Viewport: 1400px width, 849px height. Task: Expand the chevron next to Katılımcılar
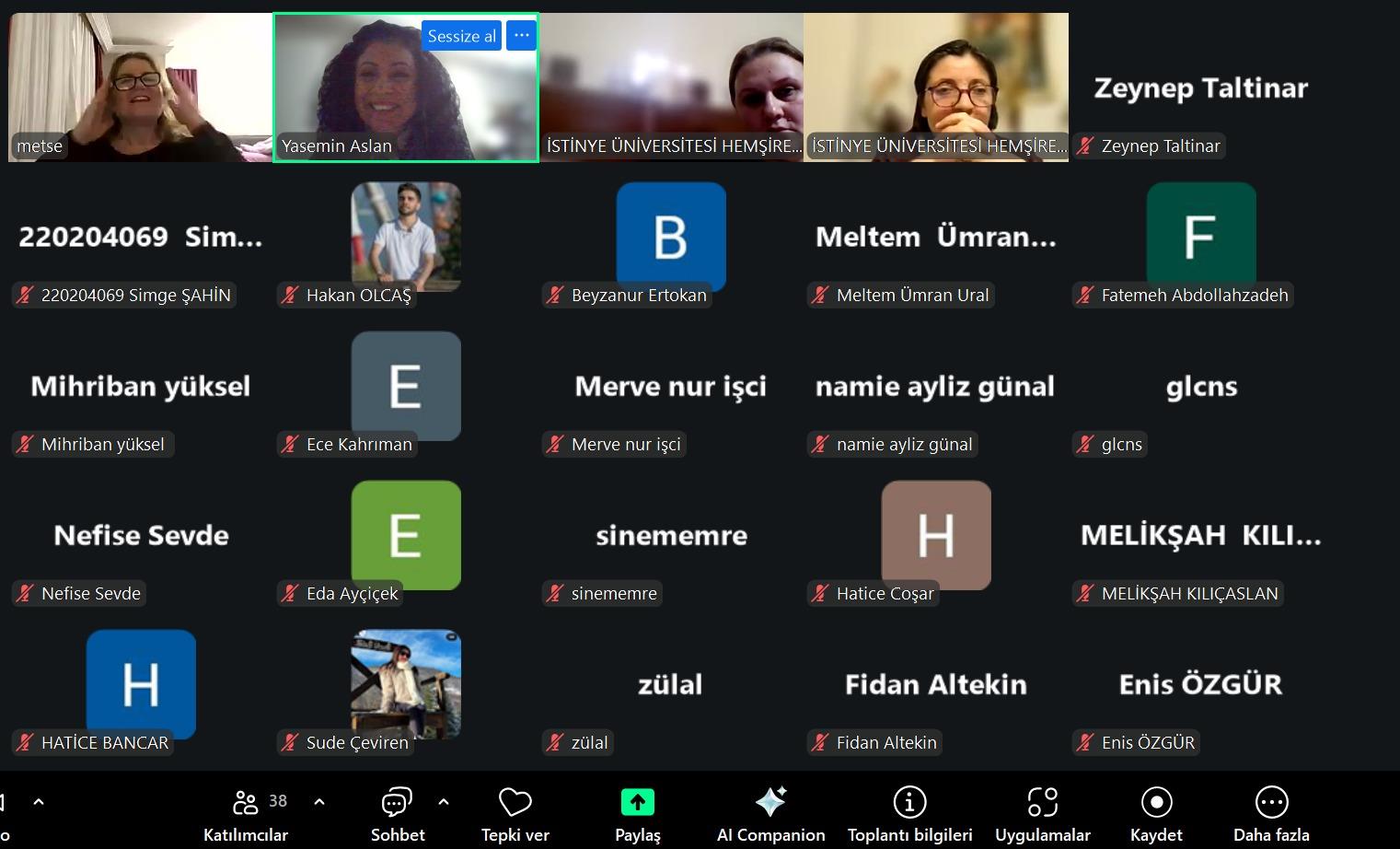[x=319, y=802]
